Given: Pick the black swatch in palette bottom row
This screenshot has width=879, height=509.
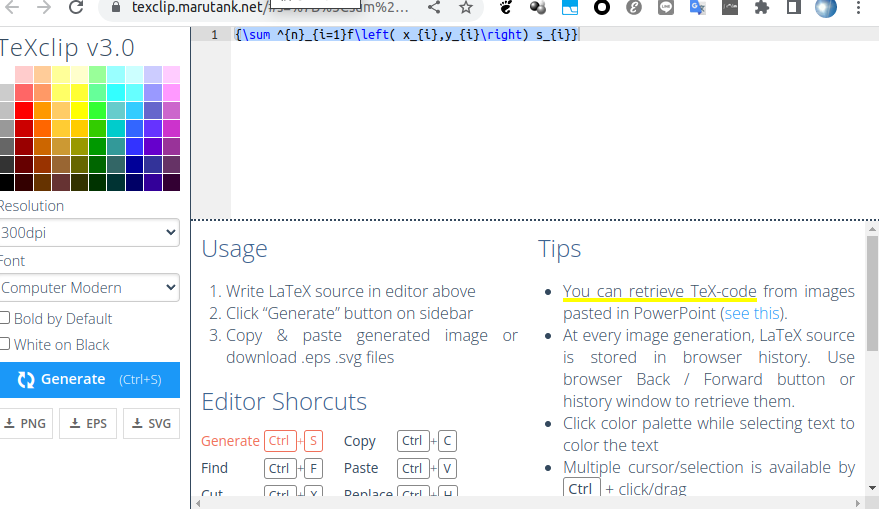Looking at the screenshot, I should click(6, 182).
